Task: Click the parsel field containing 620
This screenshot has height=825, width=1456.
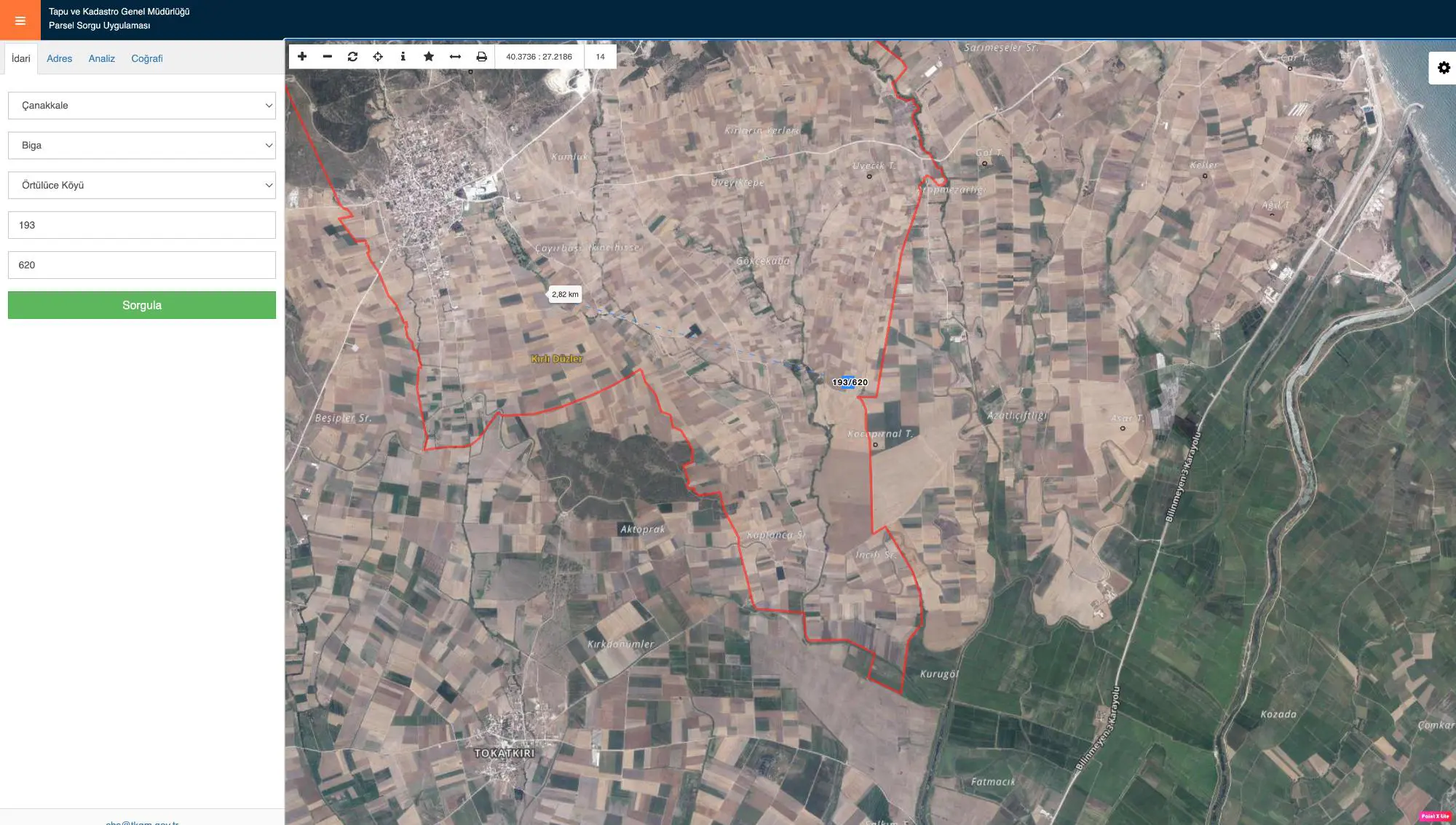Action: (x=142, y=265)
